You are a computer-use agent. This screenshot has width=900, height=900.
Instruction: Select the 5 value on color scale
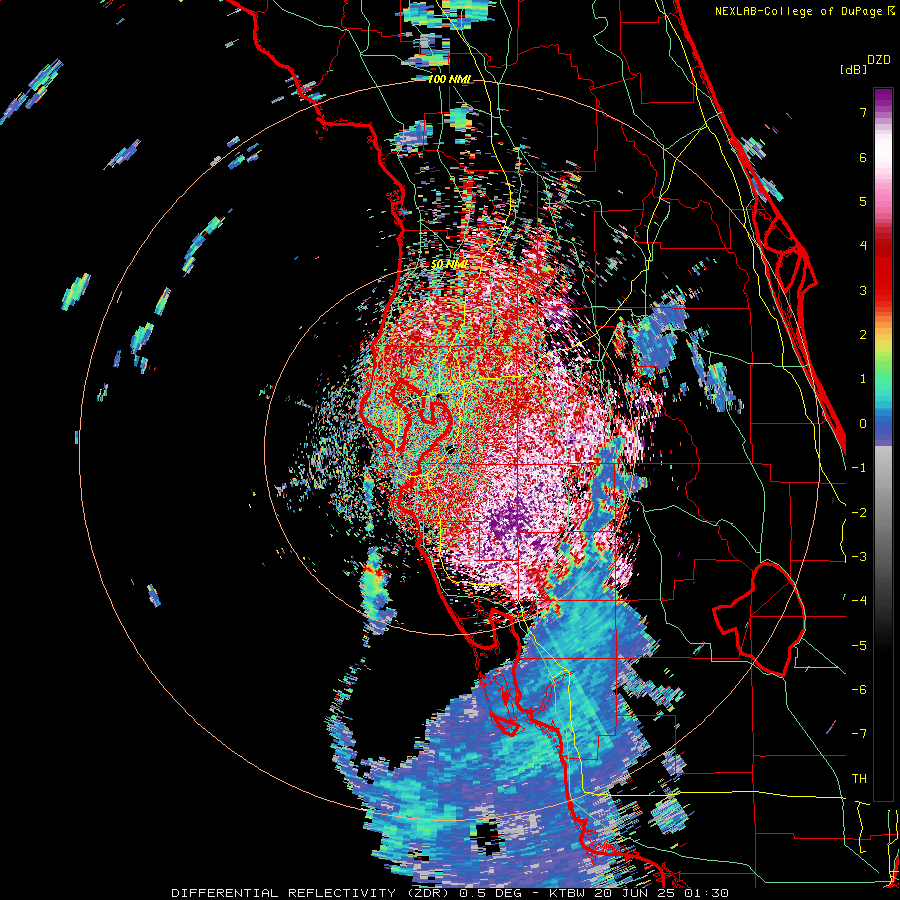863,201
